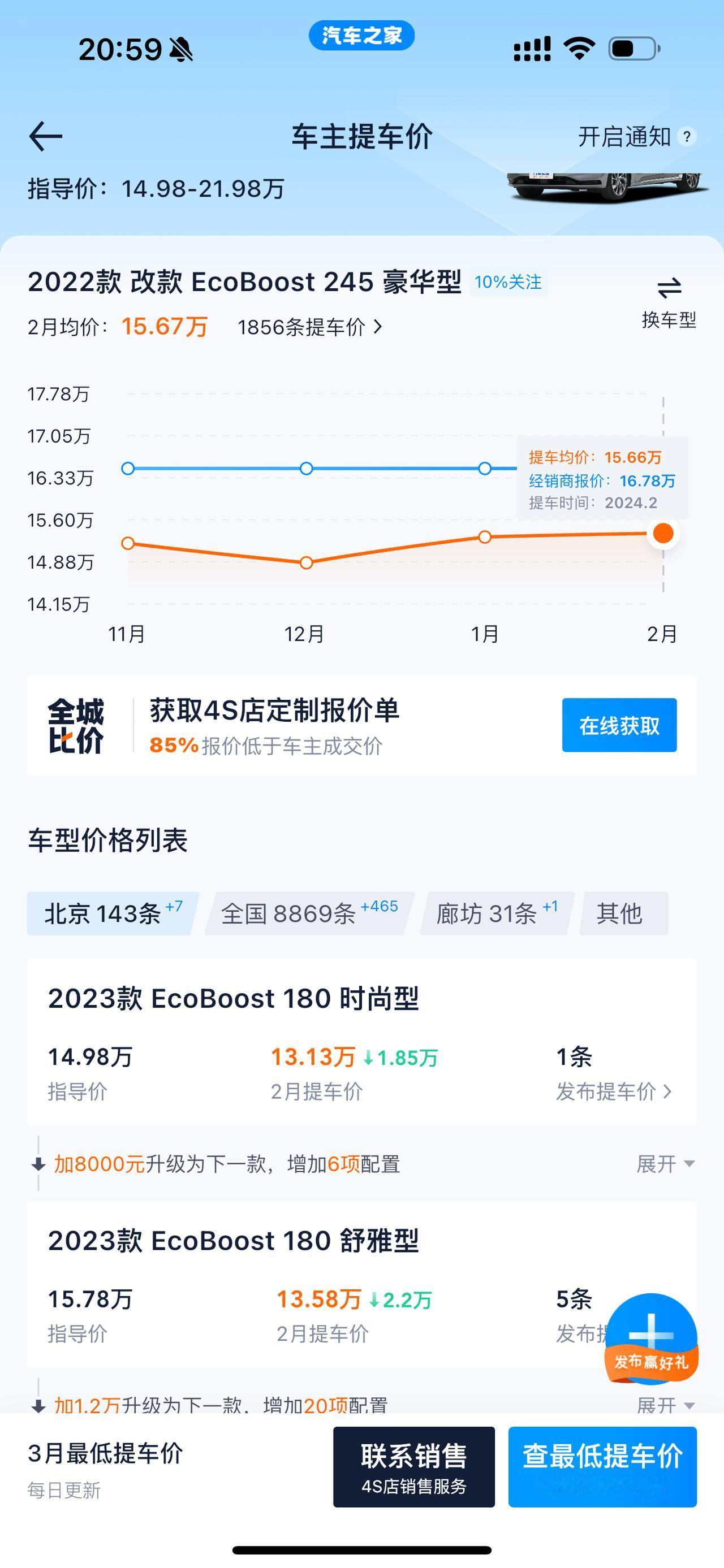Open the 开启通知 help question mark
Image resolution: width=724 pixels, height=1568 pixels.
[x=687, y=136]
